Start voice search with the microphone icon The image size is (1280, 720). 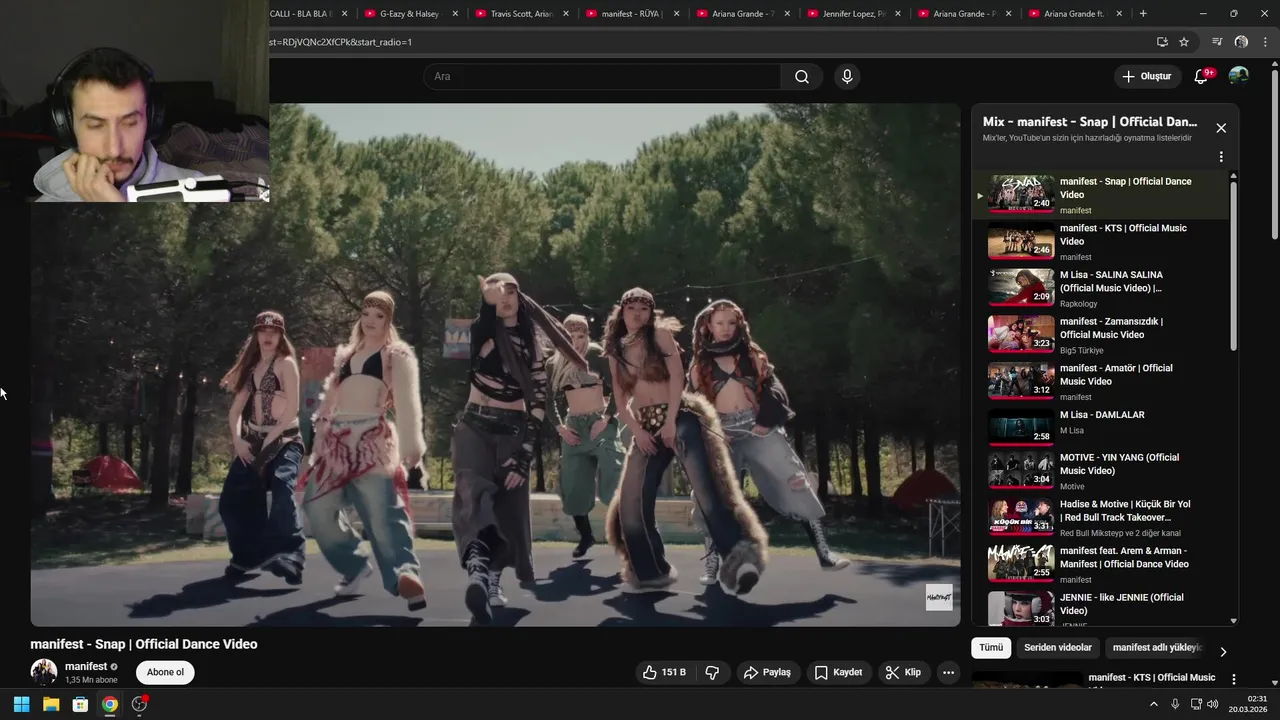[x=847, y=77]
